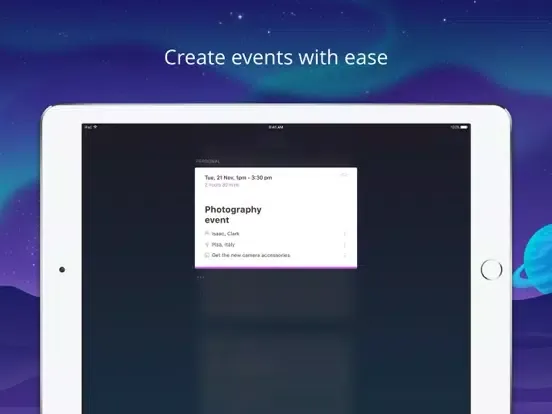Tap the iPad home button
Screen dimensions: 552x414
pos(491,270)
